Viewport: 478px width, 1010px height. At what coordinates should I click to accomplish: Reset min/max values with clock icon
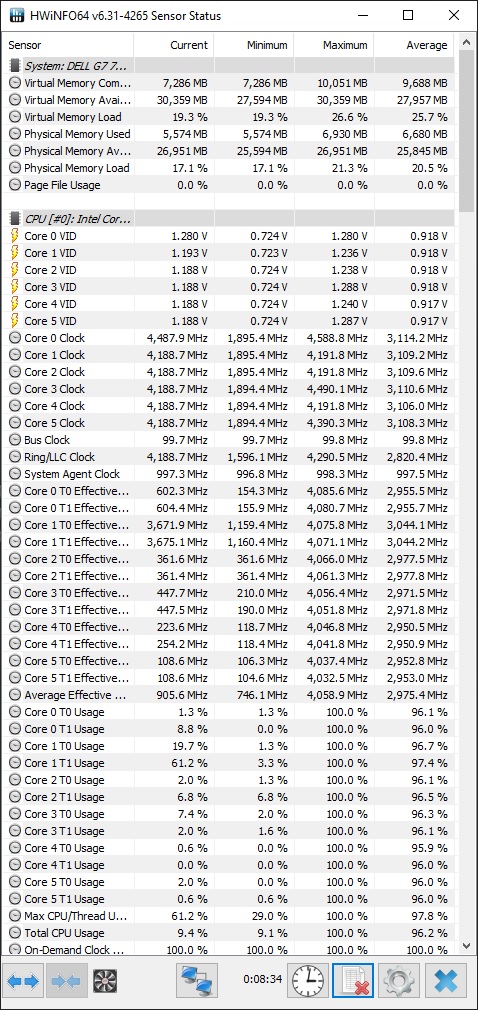tap(307, 981)
